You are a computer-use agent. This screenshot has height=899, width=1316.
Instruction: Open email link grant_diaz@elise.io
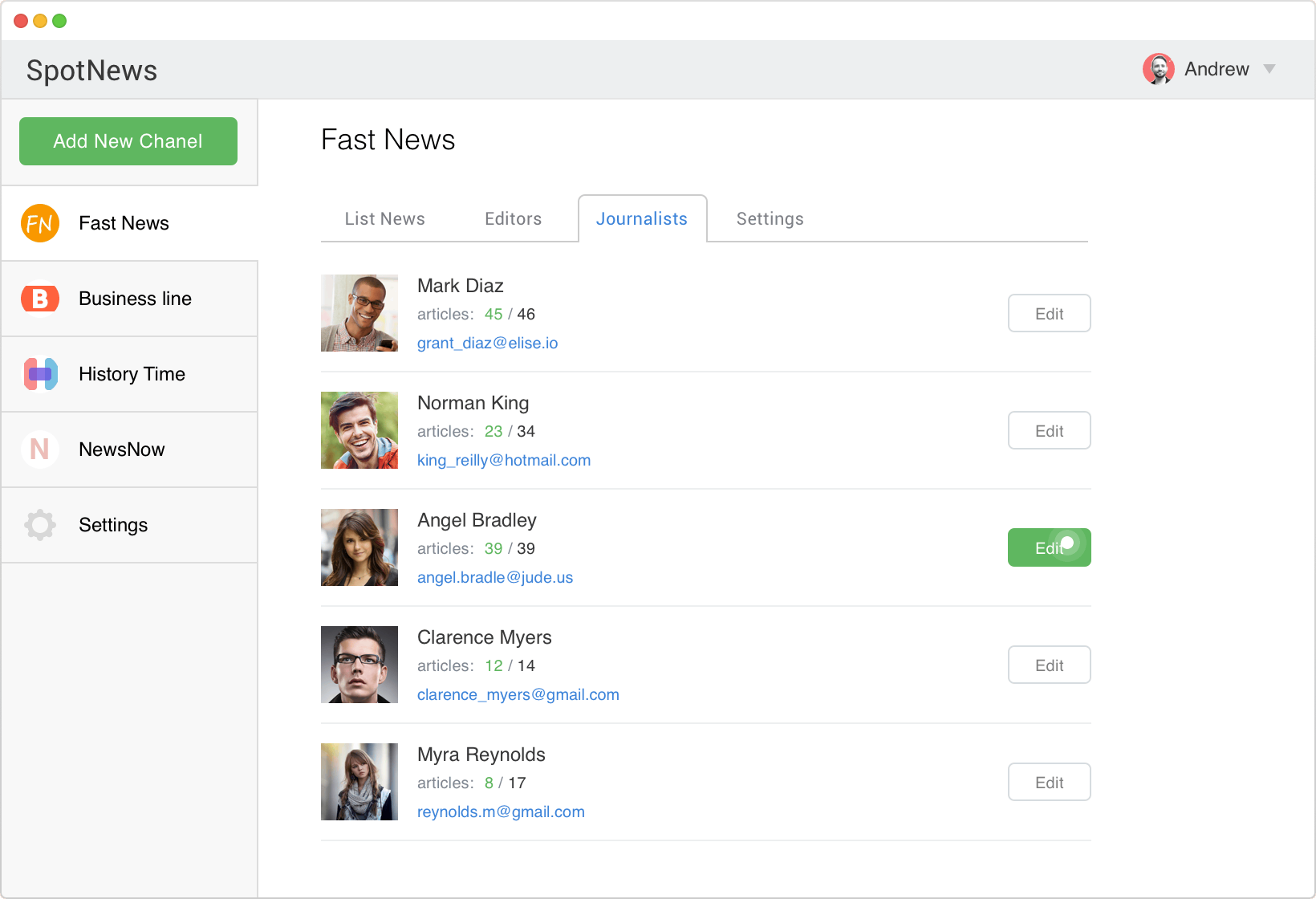tap(488, 343)
